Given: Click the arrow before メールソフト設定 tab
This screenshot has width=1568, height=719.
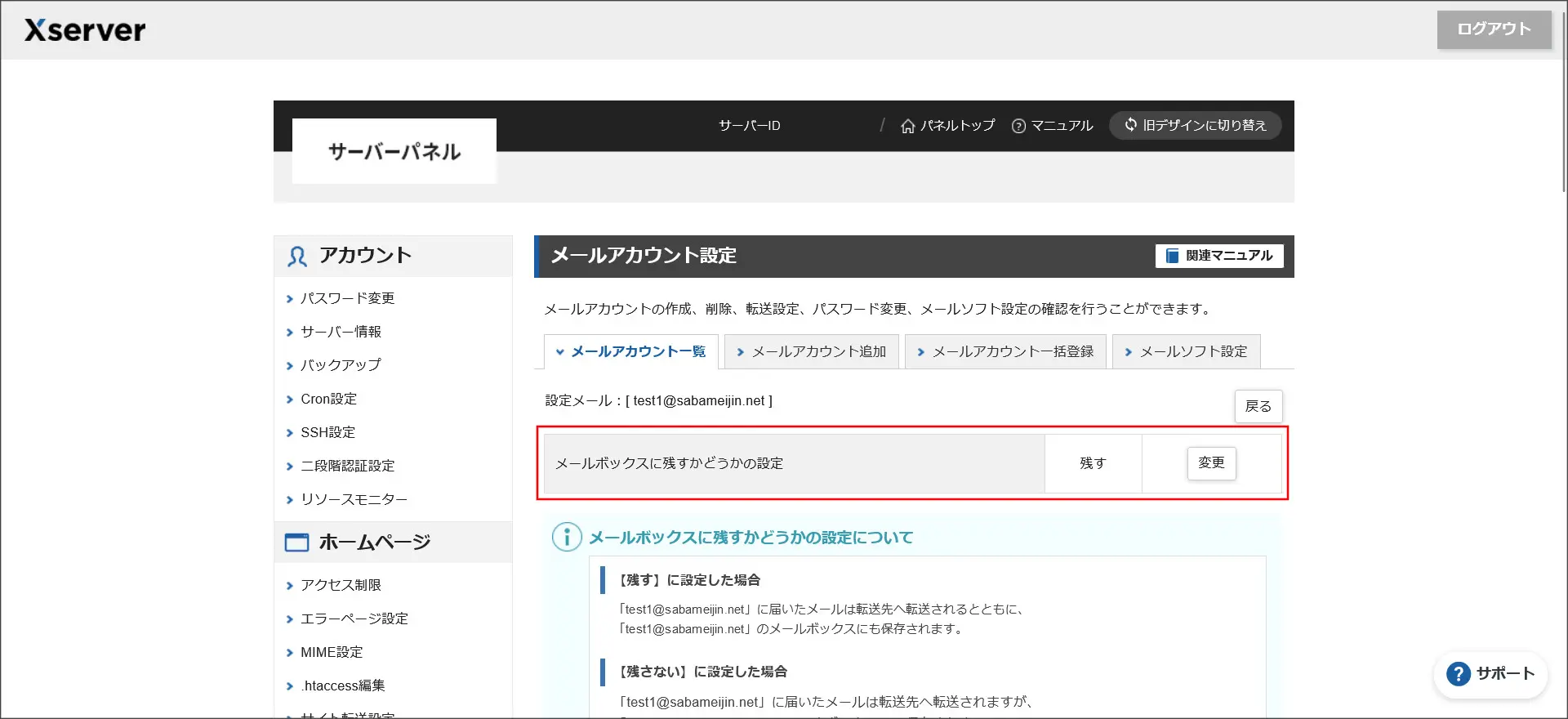Looking at the screenshot, I should click(x=1129, y=352).
